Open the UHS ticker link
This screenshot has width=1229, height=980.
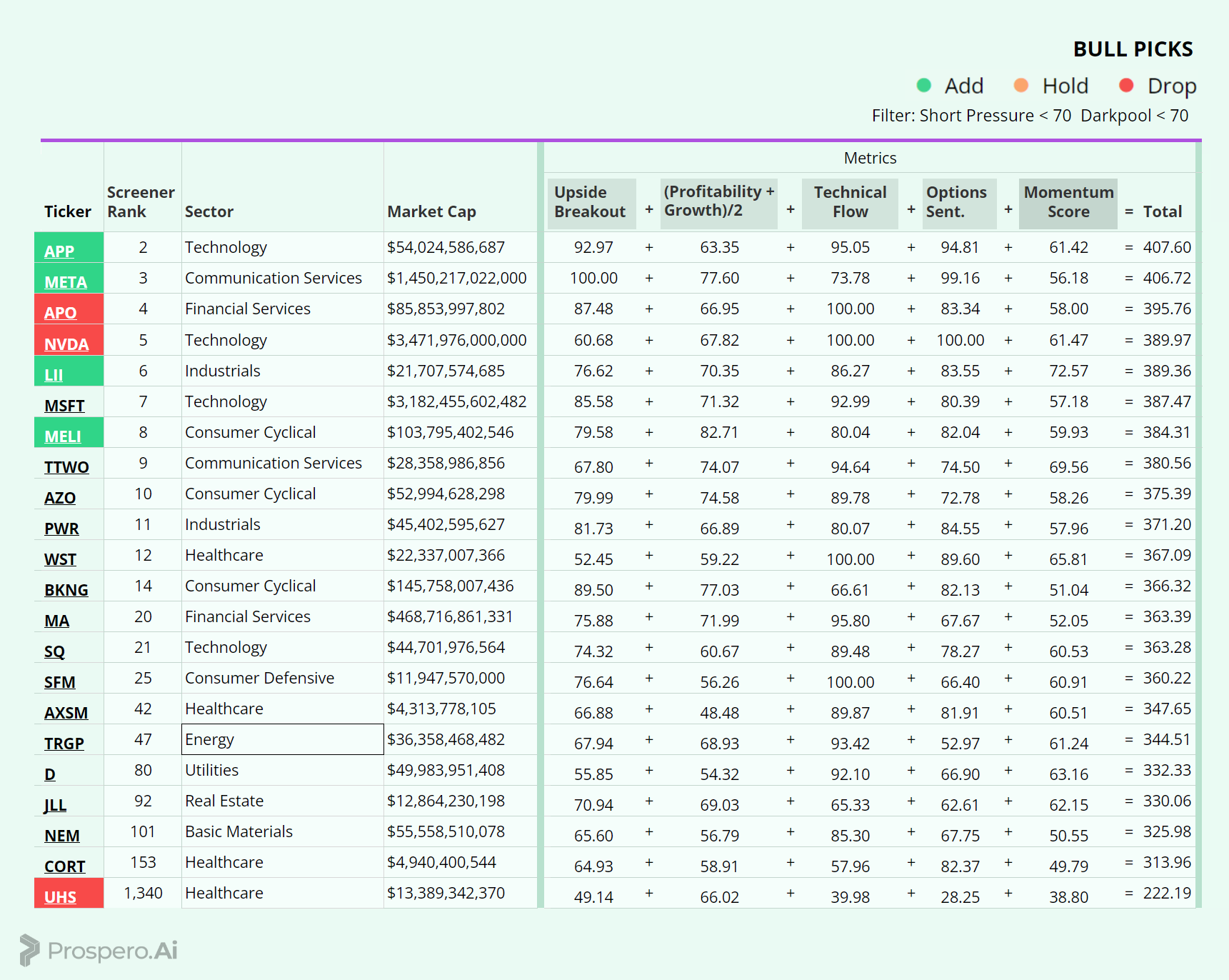[60, 897]
